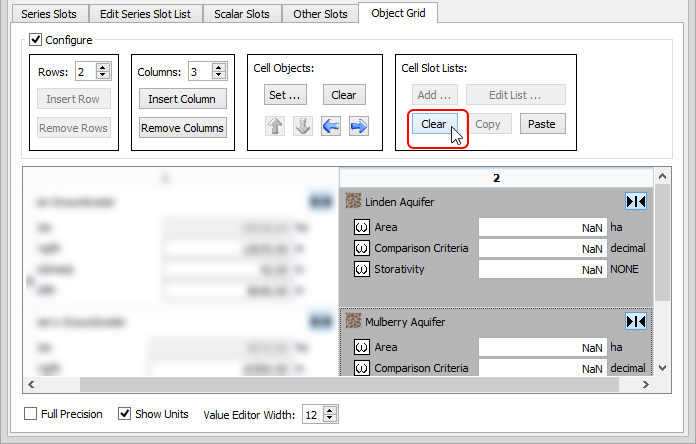
Task: Click the Storativity slot icon under Linden Aquifer
Action: [x=362, y=269]
